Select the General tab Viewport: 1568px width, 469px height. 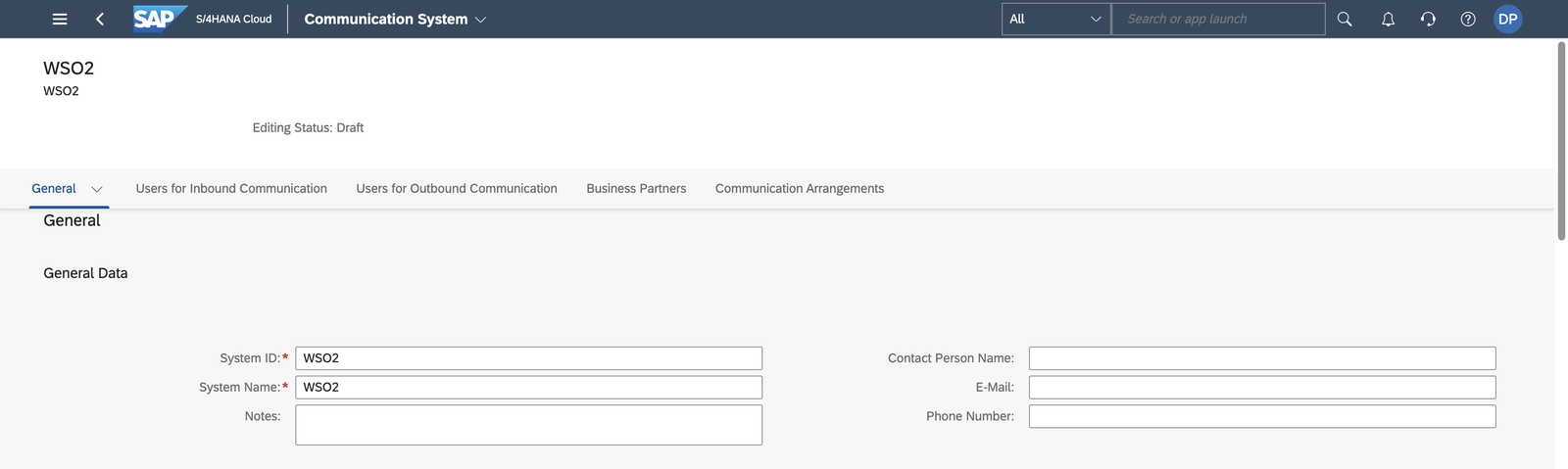(54, 188)
